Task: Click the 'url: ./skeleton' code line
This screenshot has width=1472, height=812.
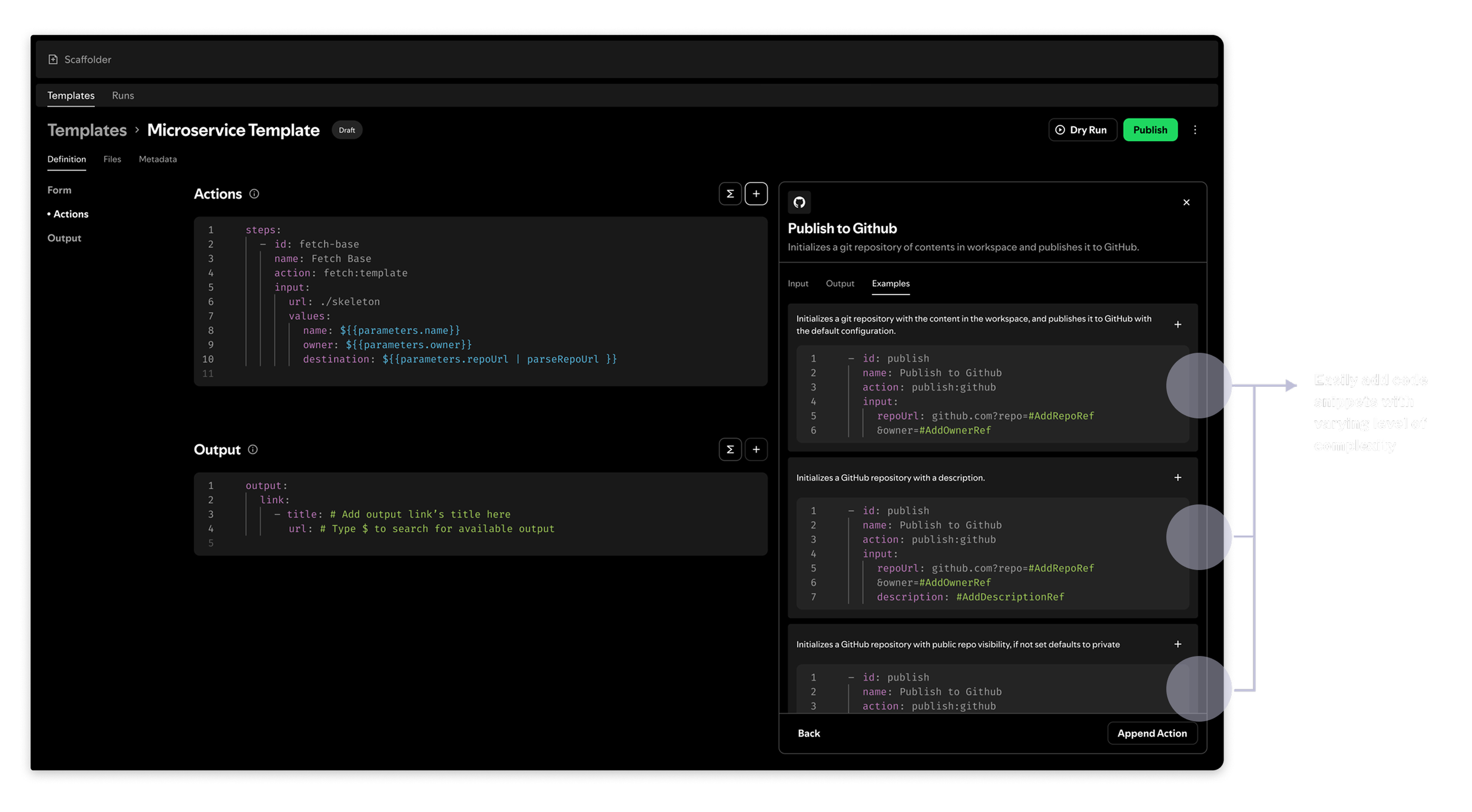Action: 334,302
